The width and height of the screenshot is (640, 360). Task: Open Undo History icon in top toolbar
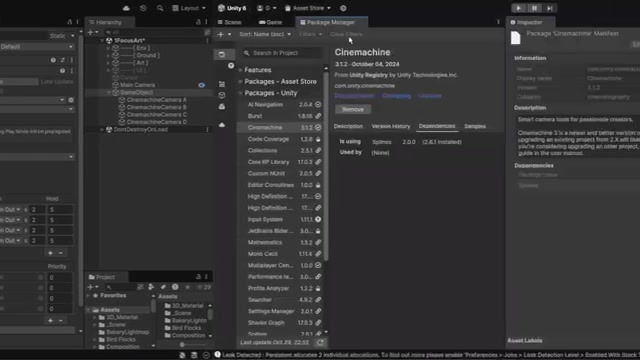[x=143, y=8]
